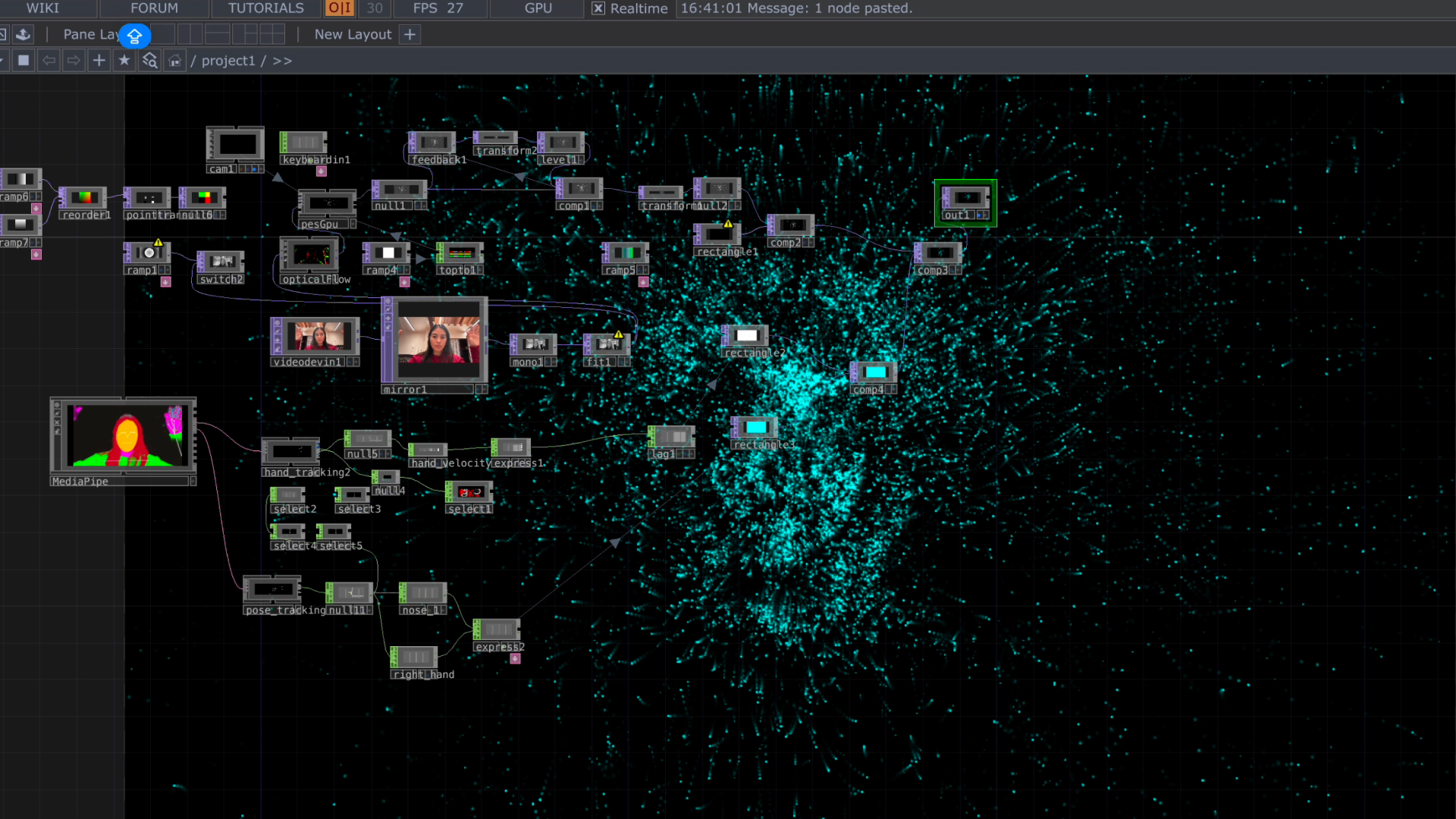Expand the pink docked arrow under expresss2
The image size is (1456, 819).
tap(516, 659)
